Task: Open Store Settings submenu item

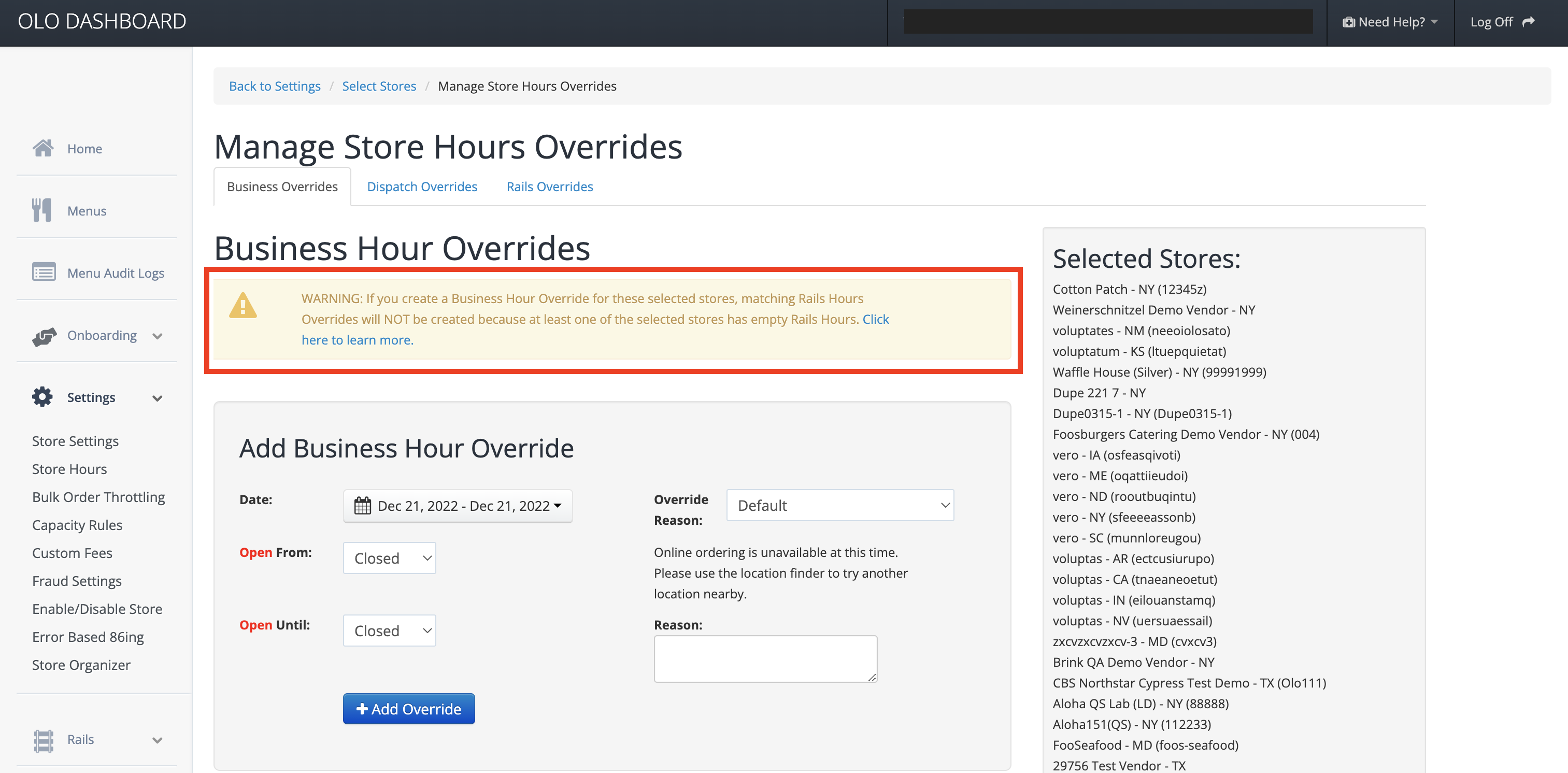Action: point(76,441)
